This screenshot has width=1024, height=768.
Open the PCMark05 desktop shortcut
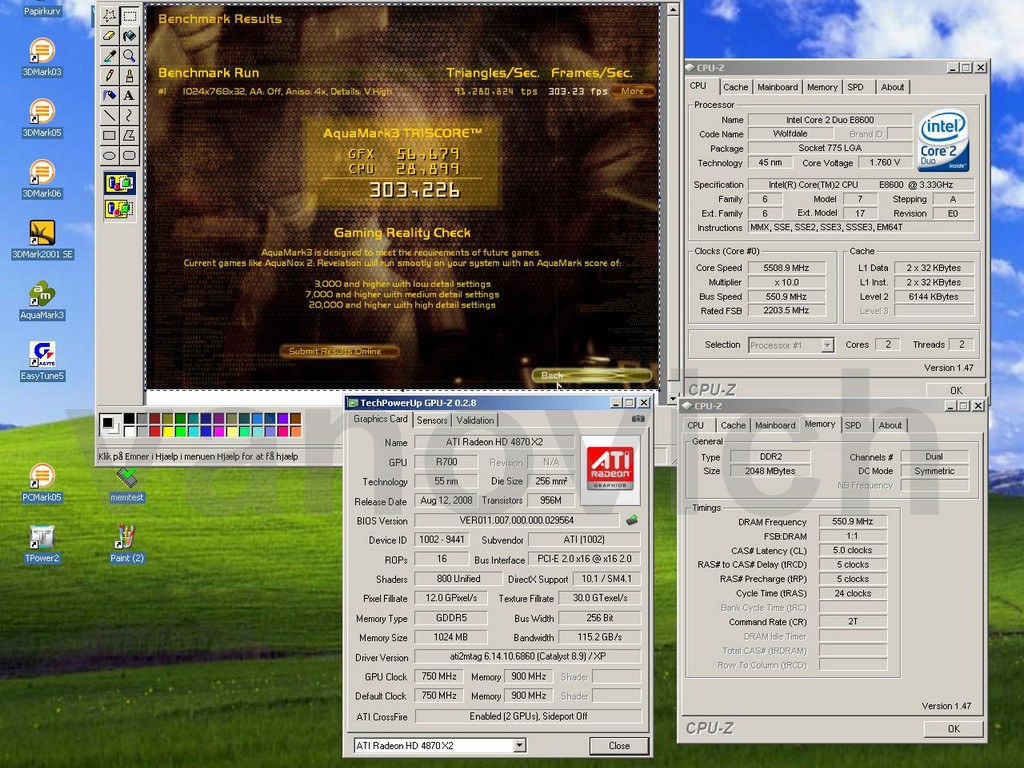42,483
